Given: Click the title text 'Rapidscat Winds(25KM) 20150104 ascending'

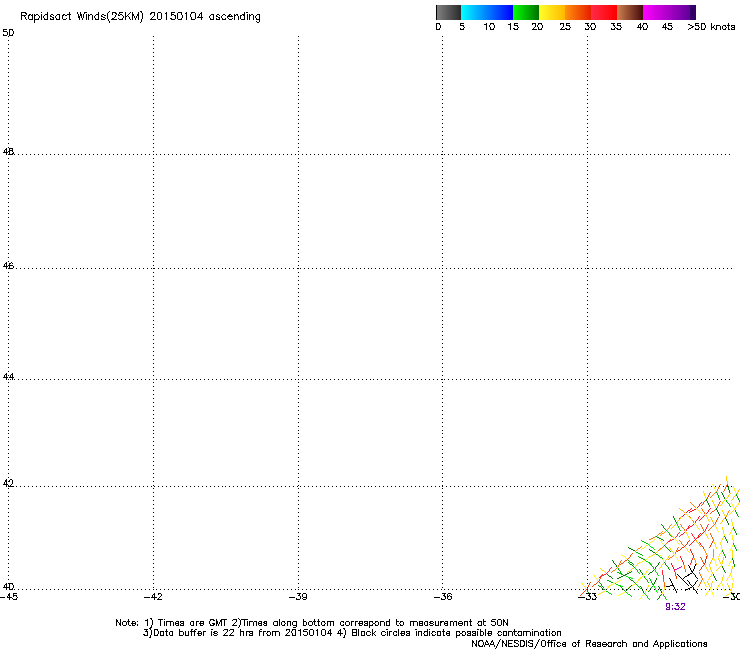Looking at the screenshot, I should click(x=140, y=17).
